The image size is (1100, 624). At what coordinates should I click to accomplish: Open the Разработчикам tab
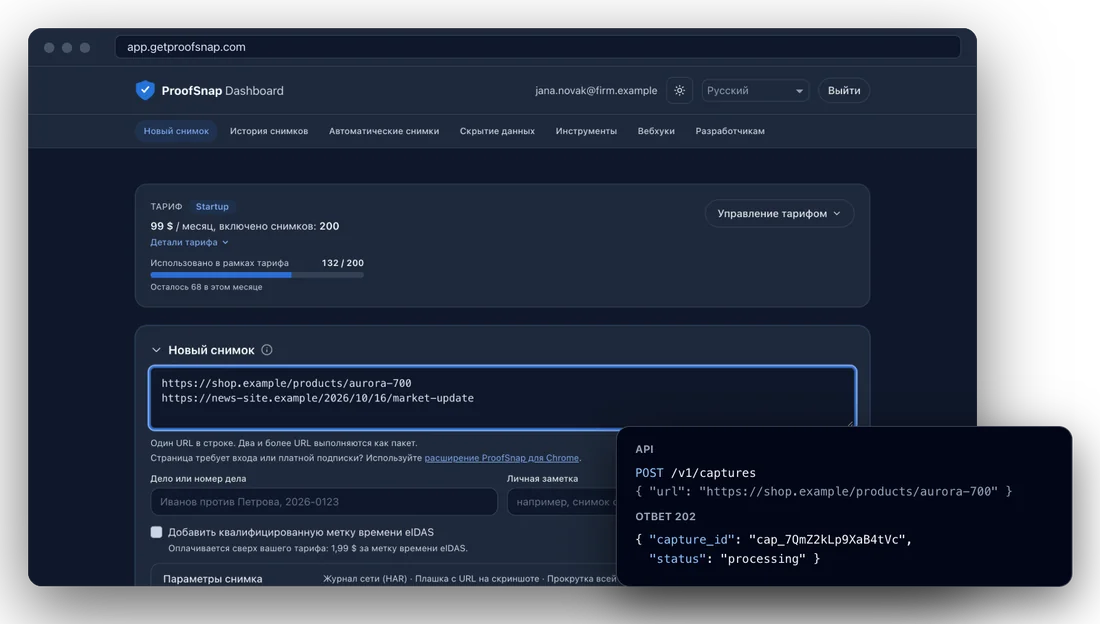pos(730,131)
